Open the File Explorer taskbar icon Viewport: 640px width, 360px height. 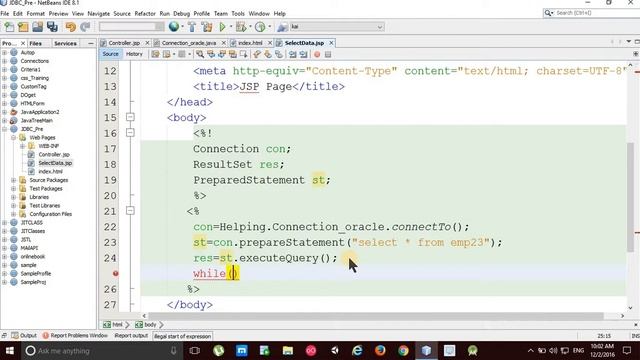[x=288, y=351]
